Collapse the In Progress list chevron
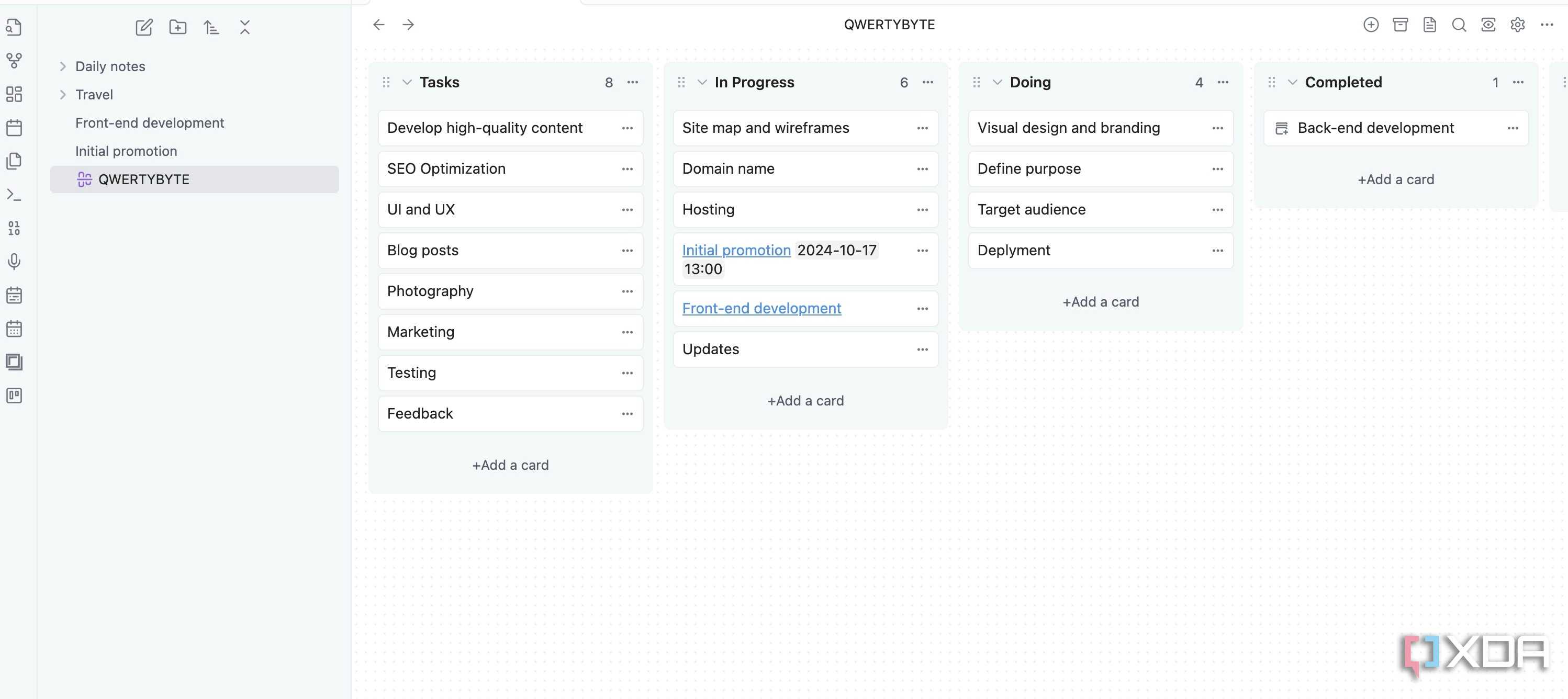The image size is (1568, 699). [x=702, y=82]
